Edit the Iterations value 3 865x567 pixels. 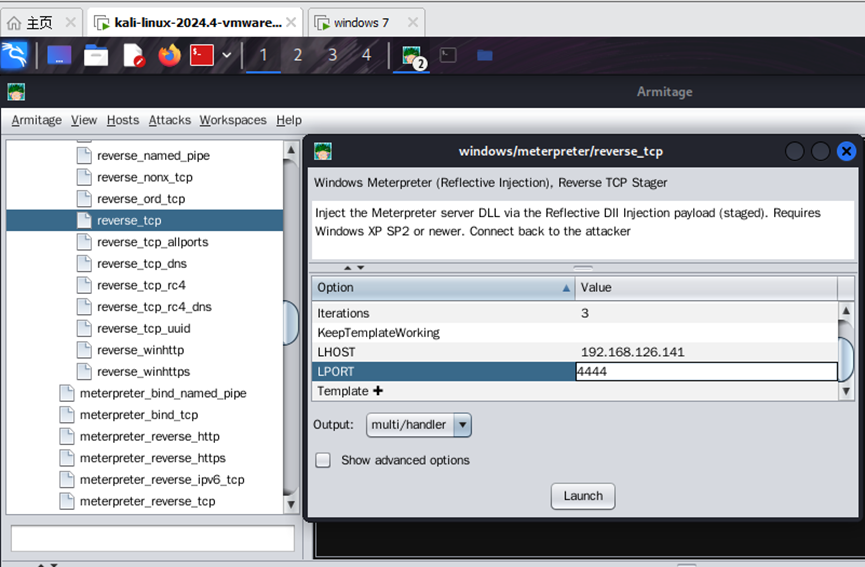[x=706, y=313]
